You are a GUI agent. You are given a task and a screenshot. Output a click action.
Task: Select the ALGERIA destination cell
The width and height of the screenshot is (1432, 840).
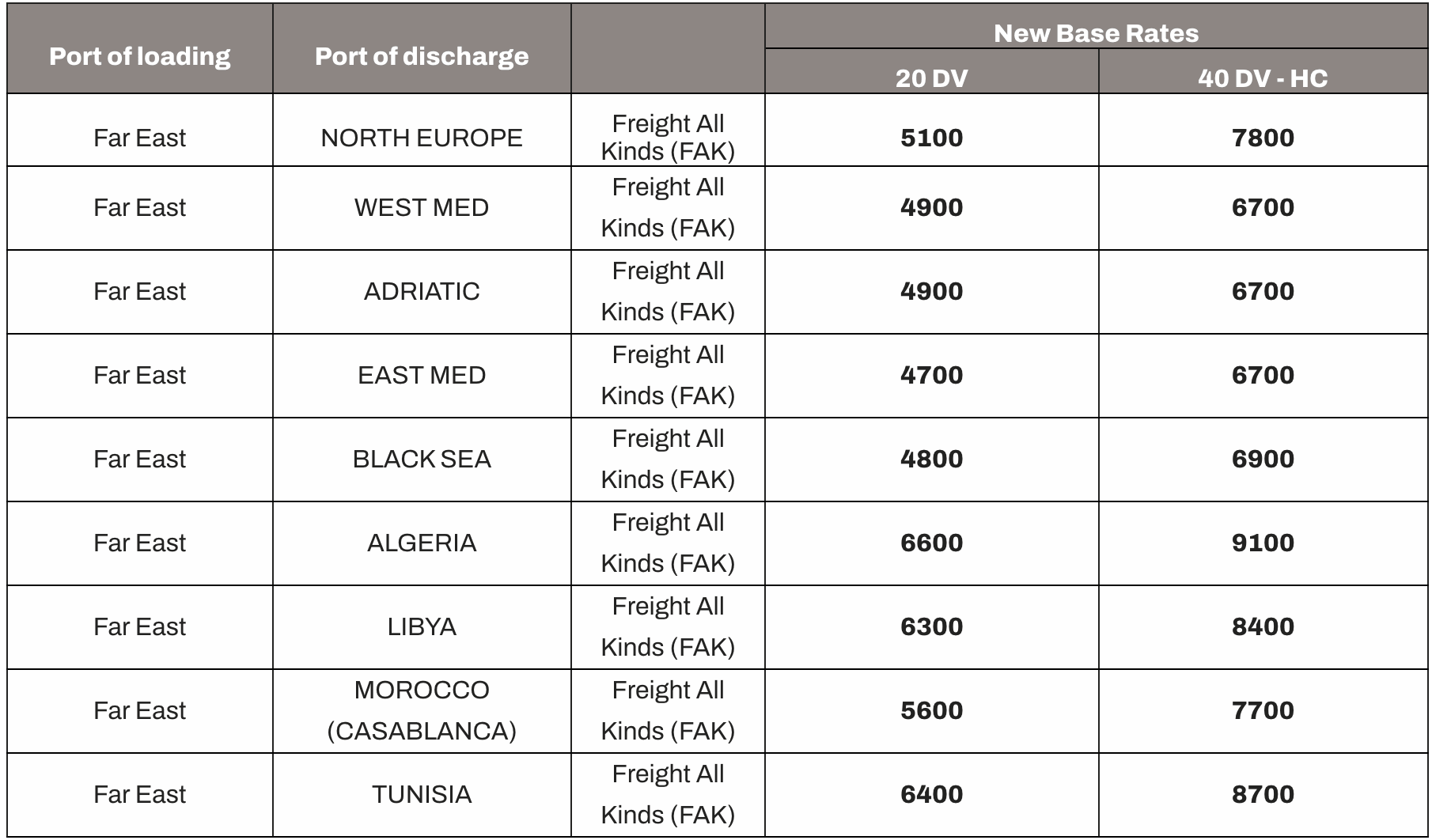422,543
